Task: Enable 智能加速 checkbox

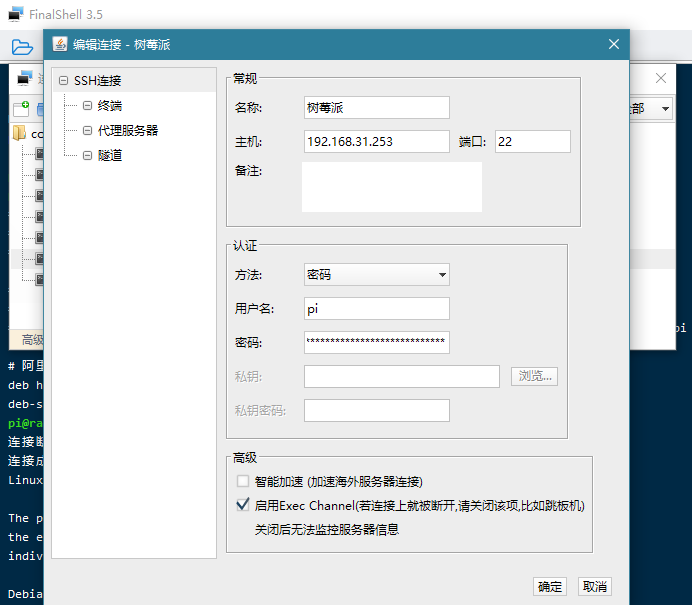Action: tap(243, 481)
